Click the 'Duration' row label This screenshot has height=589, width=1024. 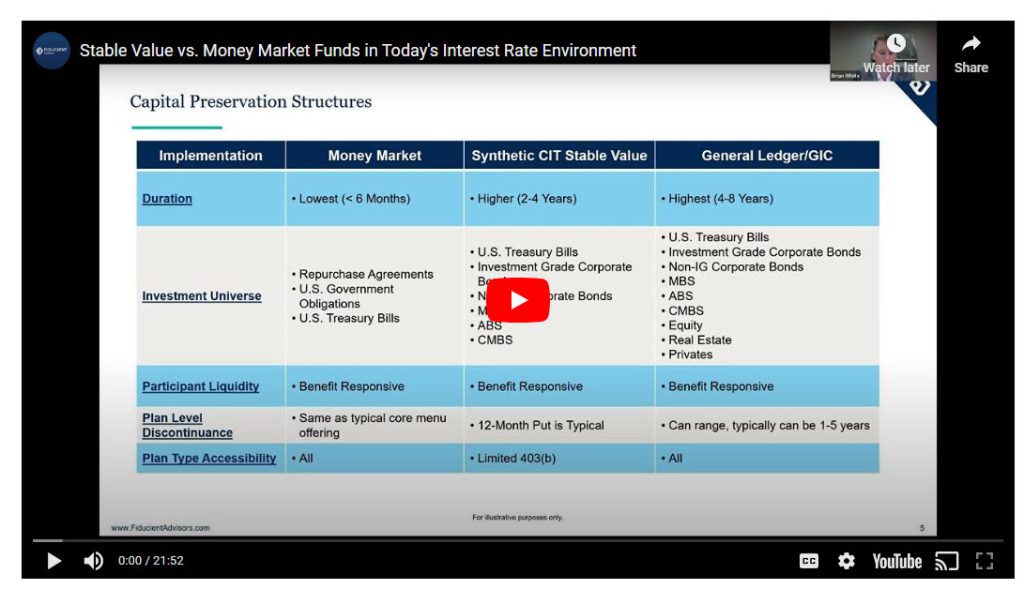click(x=167, y=199)
